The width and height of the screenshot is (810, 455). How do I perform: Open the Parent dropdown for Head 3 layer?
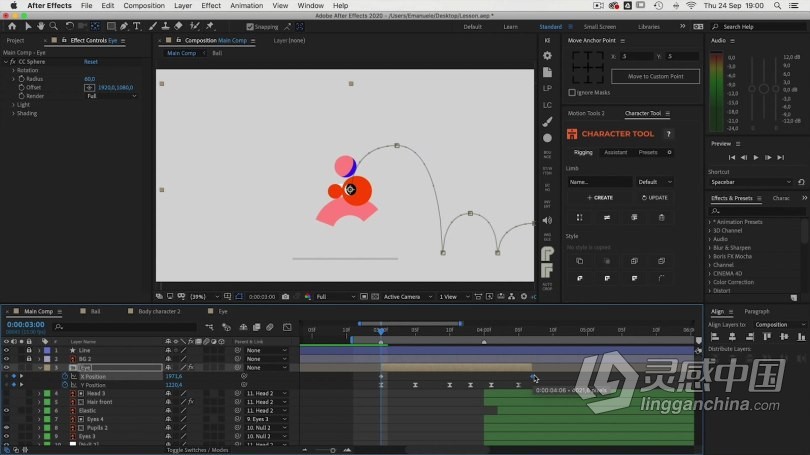pyautogui.click(x=266, y=394)
